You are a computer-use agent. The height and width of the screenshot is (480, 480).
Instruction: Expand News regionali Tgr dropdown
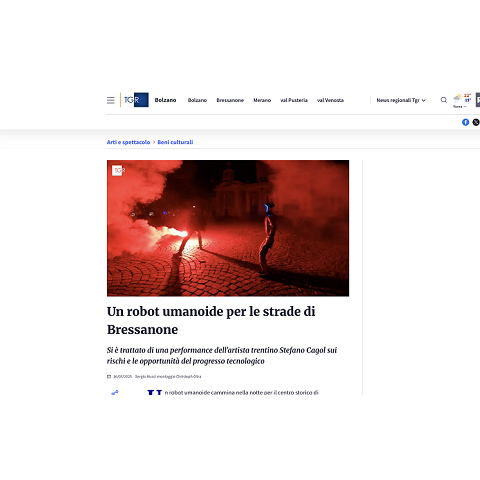tap(401, 100)
